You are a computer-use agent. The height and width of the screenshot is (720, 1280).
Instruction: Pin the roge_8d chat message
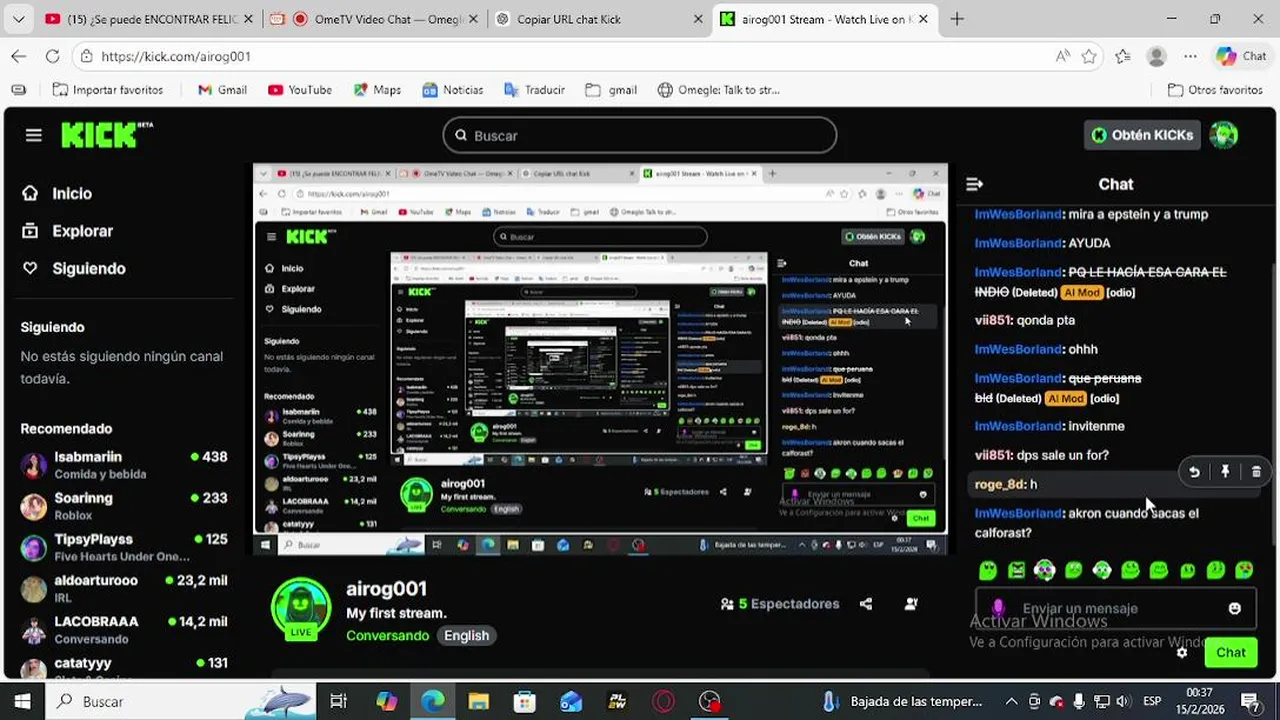(x=1225, y=472)
